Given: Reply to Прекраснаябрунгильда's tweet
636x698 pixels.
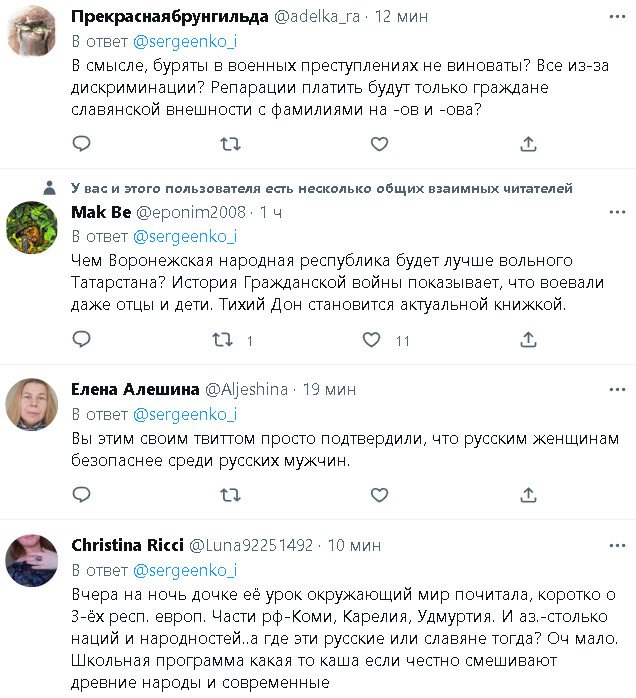Looking at the screenshot, I should [80, 144].
